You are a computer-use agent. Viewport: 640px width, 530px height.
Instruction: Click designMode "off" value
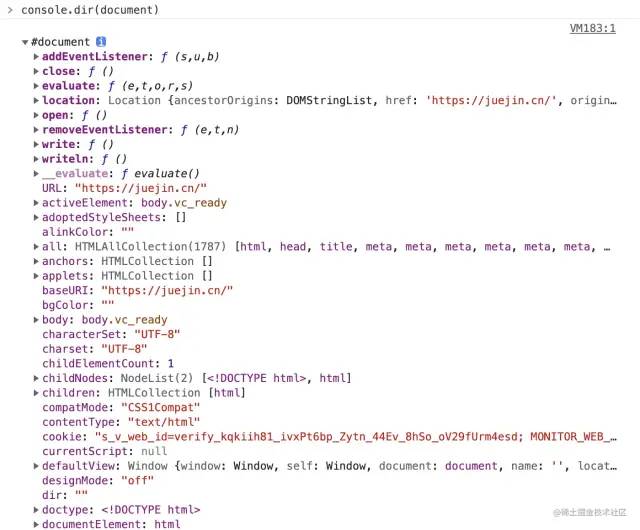(138, 481)
